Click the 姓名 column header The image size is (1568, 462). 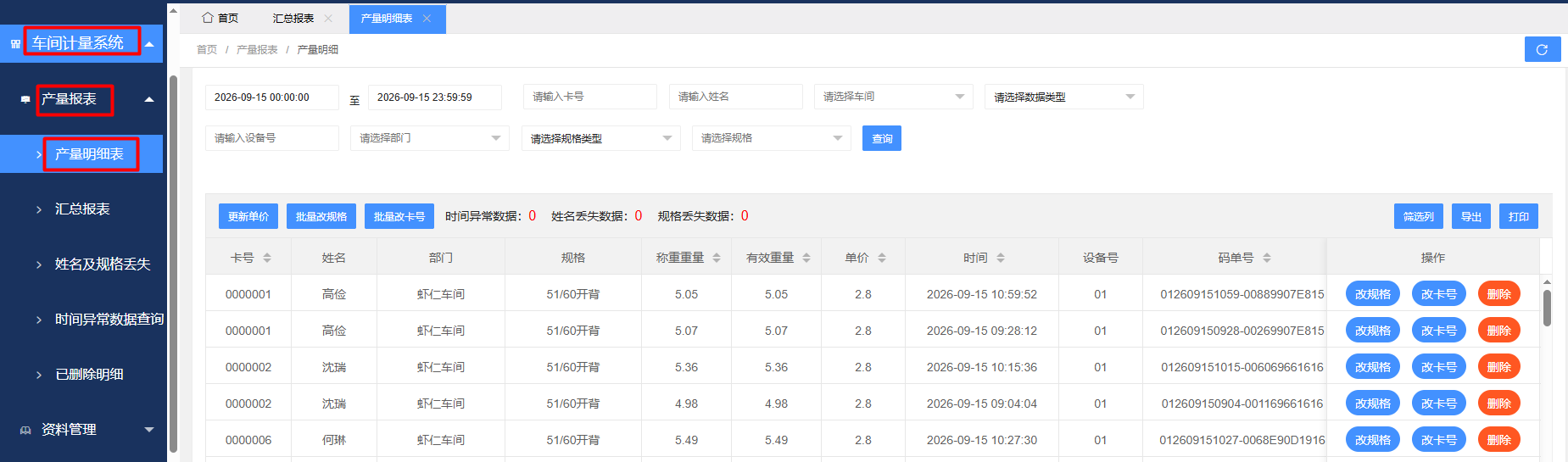click(x=334, y=258)
